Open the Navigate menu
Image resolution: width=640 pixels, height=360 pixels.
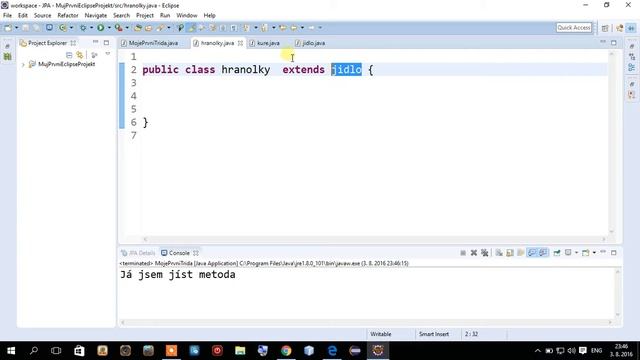point(96,16)
